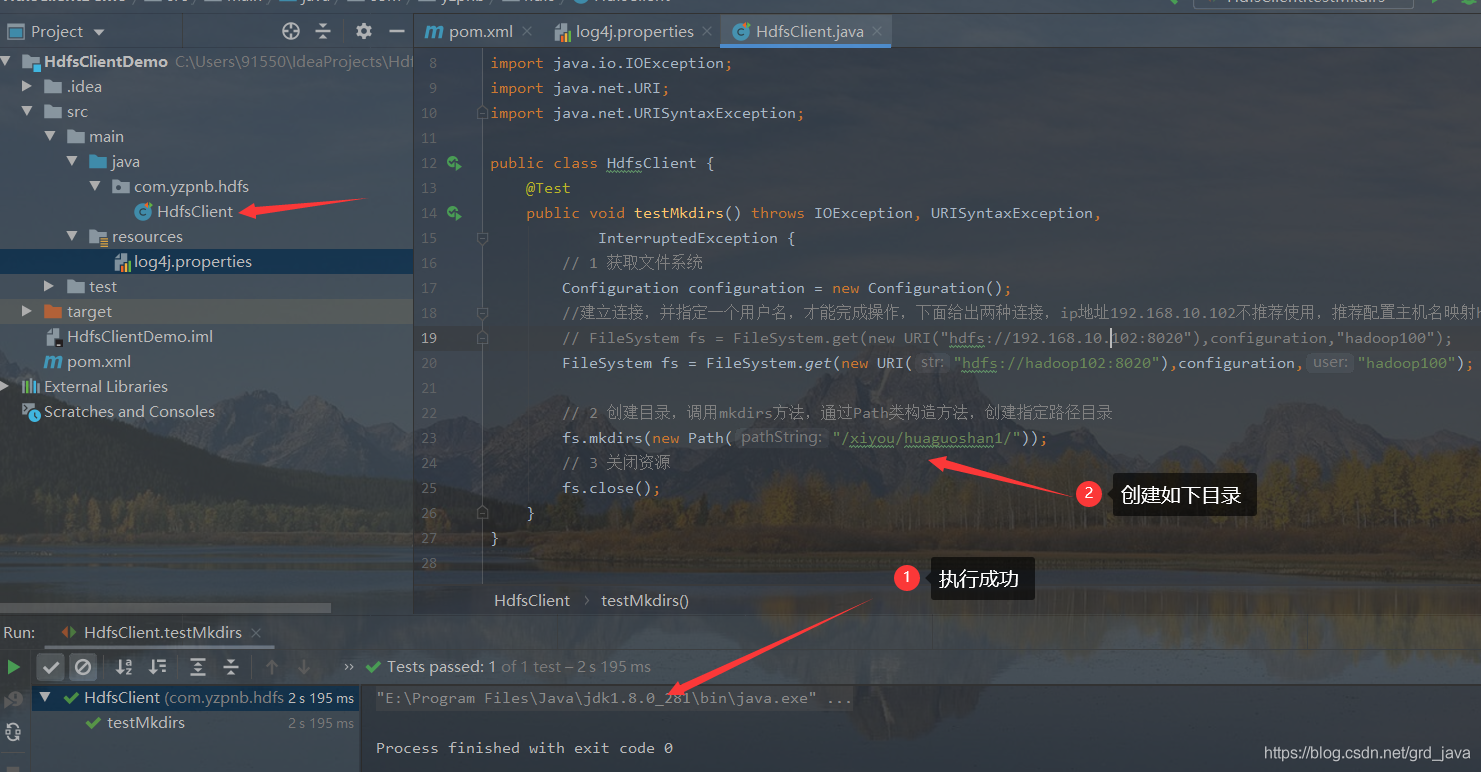This screenshot has width=1481, height=772.
Task: Go to previous failed test arrow
Action: [272, 667]
